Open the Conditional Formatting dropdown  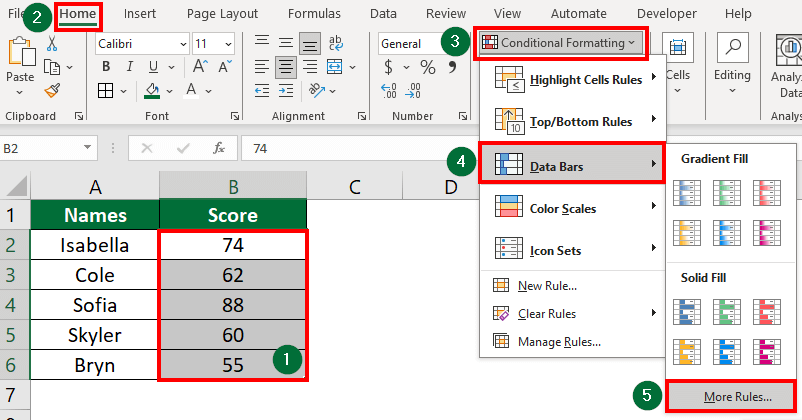[561, 42]
